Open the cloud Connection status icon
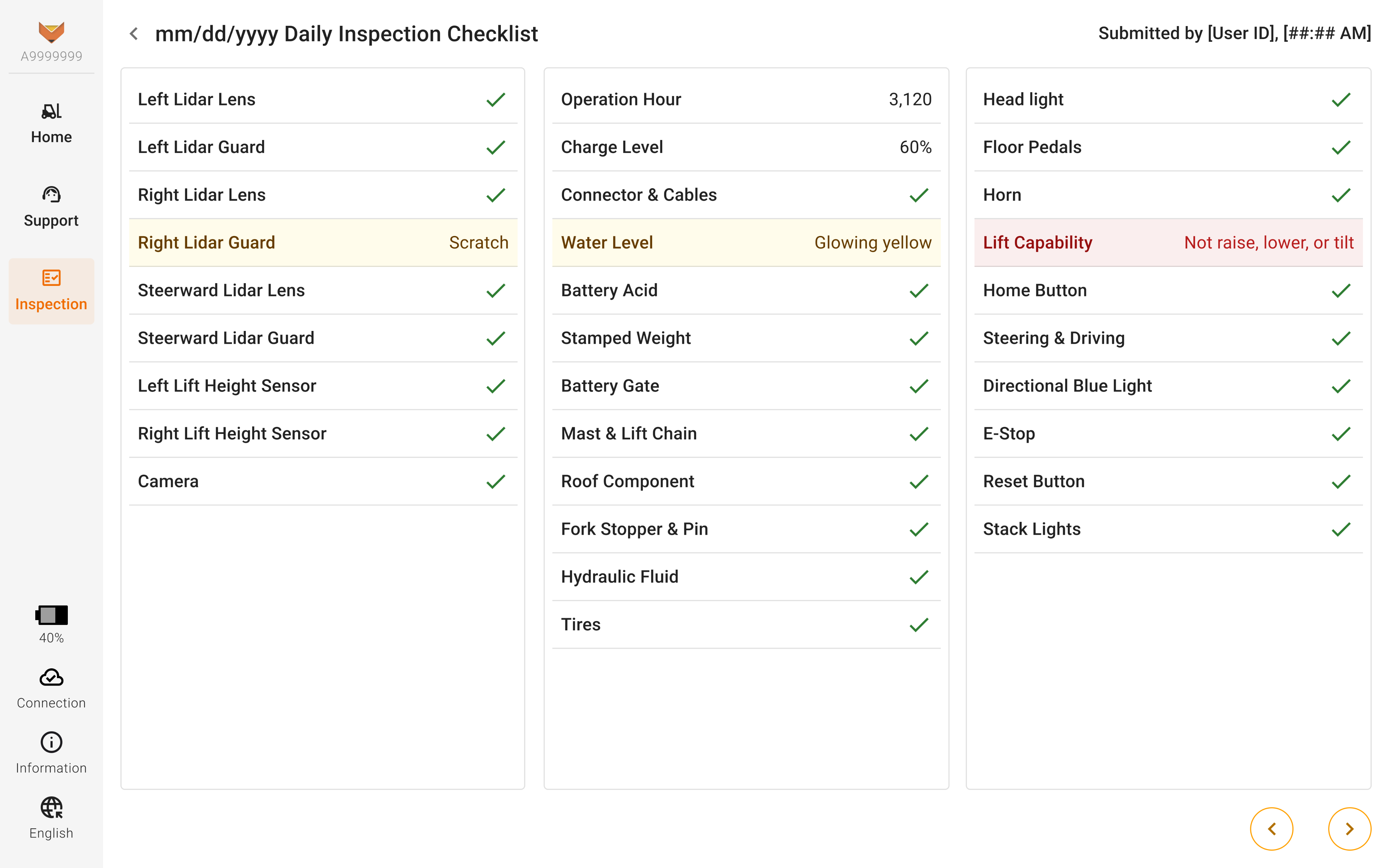The image size is (1389, 868). coord(51,678)
